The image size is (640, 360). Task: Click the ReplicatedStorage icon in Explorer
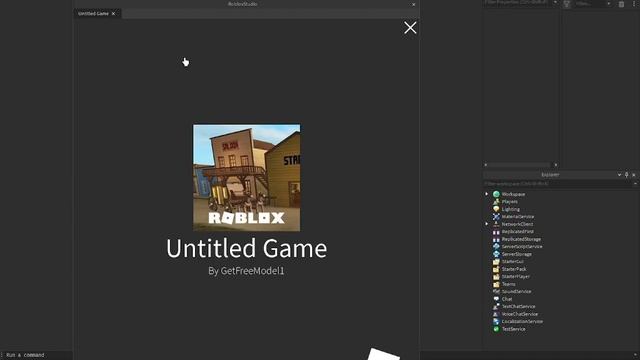click(x=496, y=239)
